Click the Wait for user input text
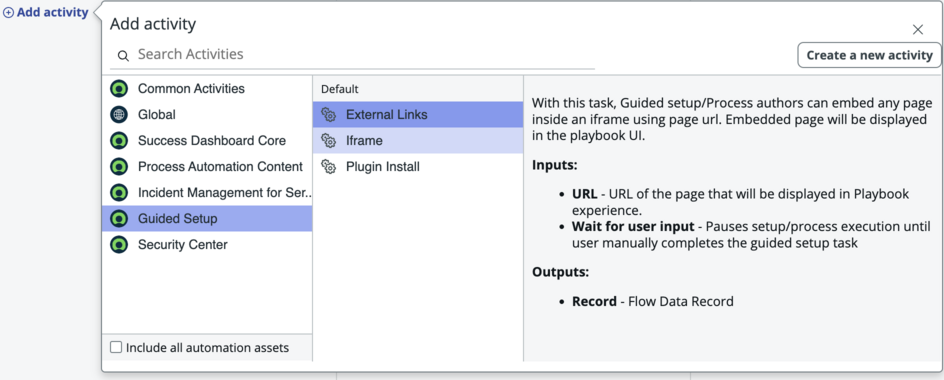Viewport: 944px width, 380px height. (633, 227)
